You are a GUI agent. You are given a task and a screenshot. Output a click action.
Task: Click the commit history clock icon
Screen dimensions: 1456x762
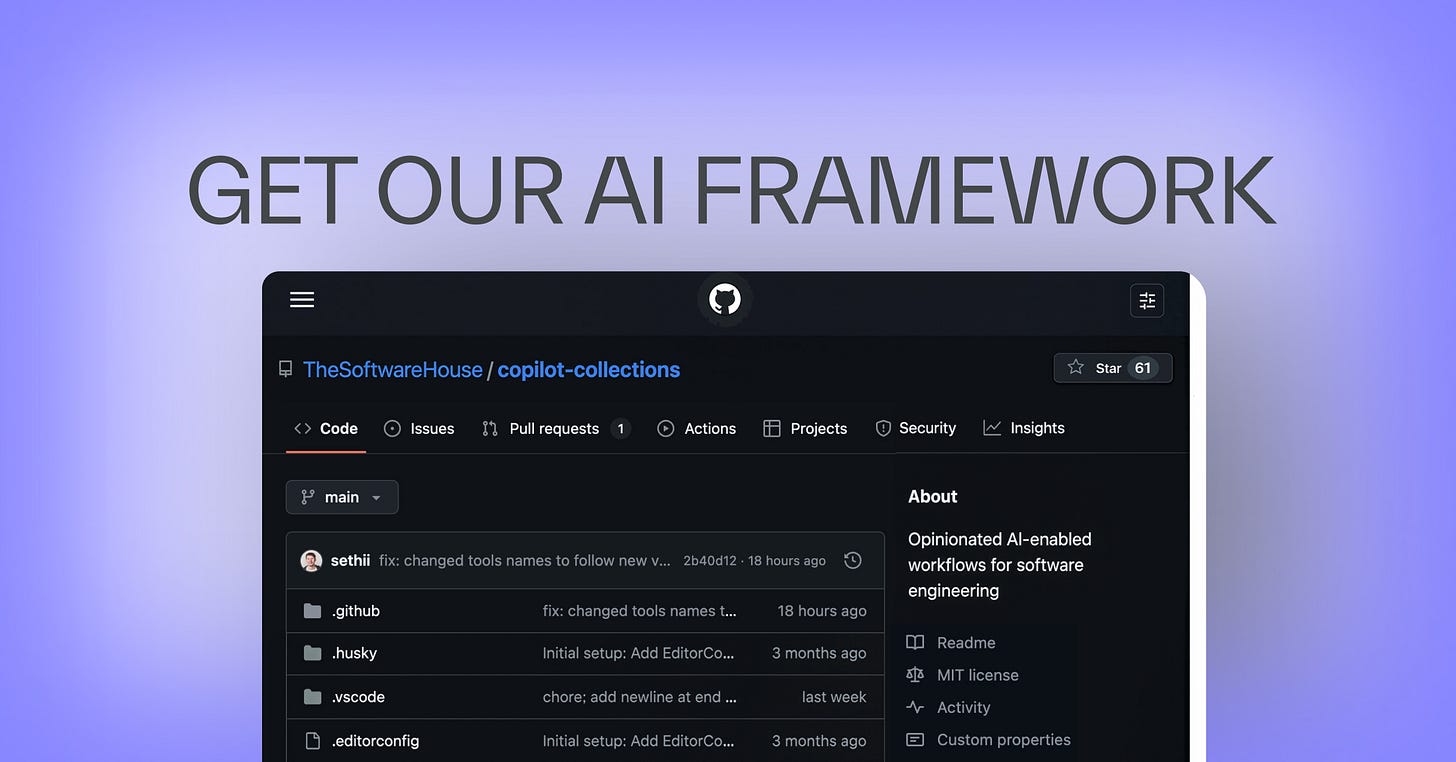[853, 560]
